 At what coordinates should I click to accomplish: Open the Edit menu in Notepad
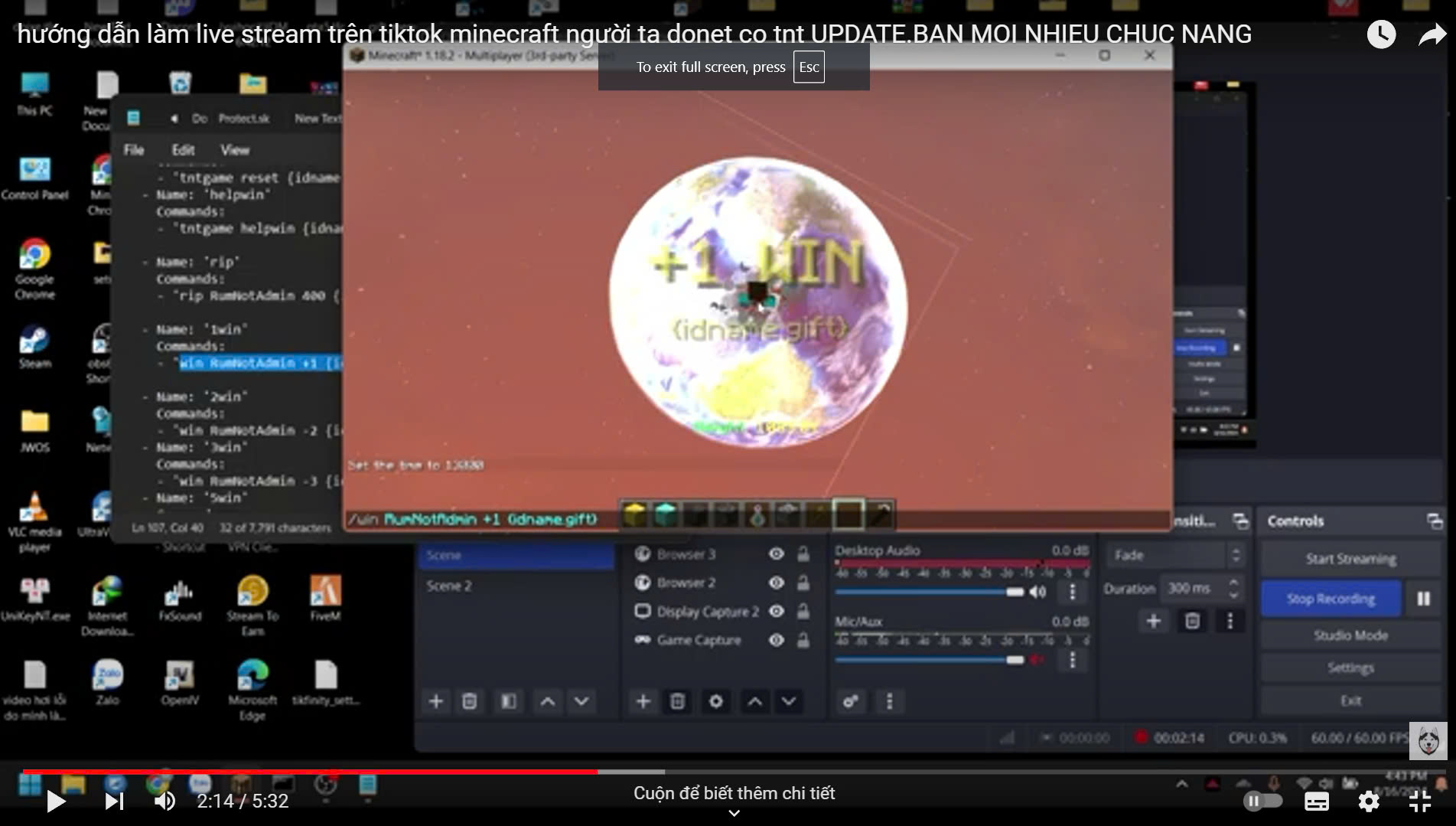tap(183, 150)
